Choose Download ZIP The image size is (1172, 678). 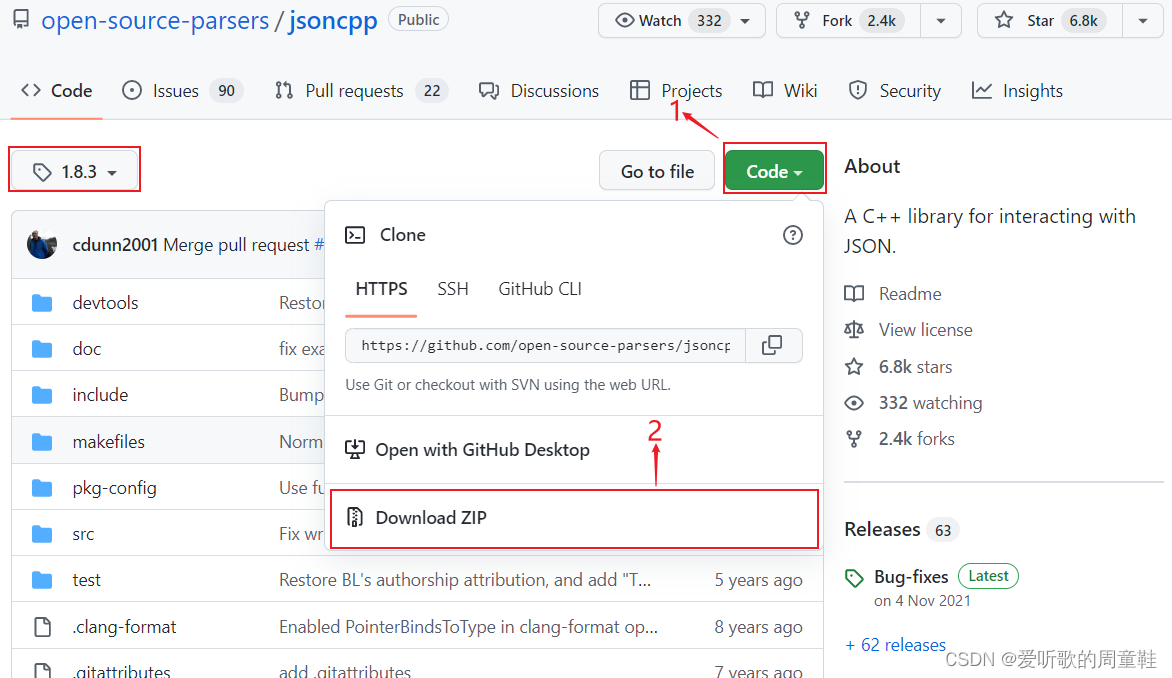(574, 518)
